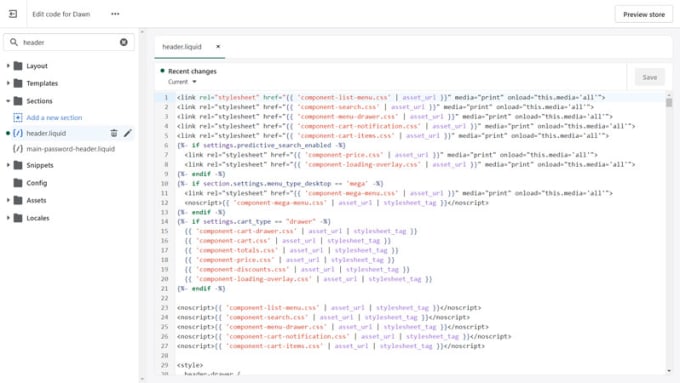This screenshot has width=680, height=383.
Task: Click the Add a new section icon
Action: (x=17, y=118)
